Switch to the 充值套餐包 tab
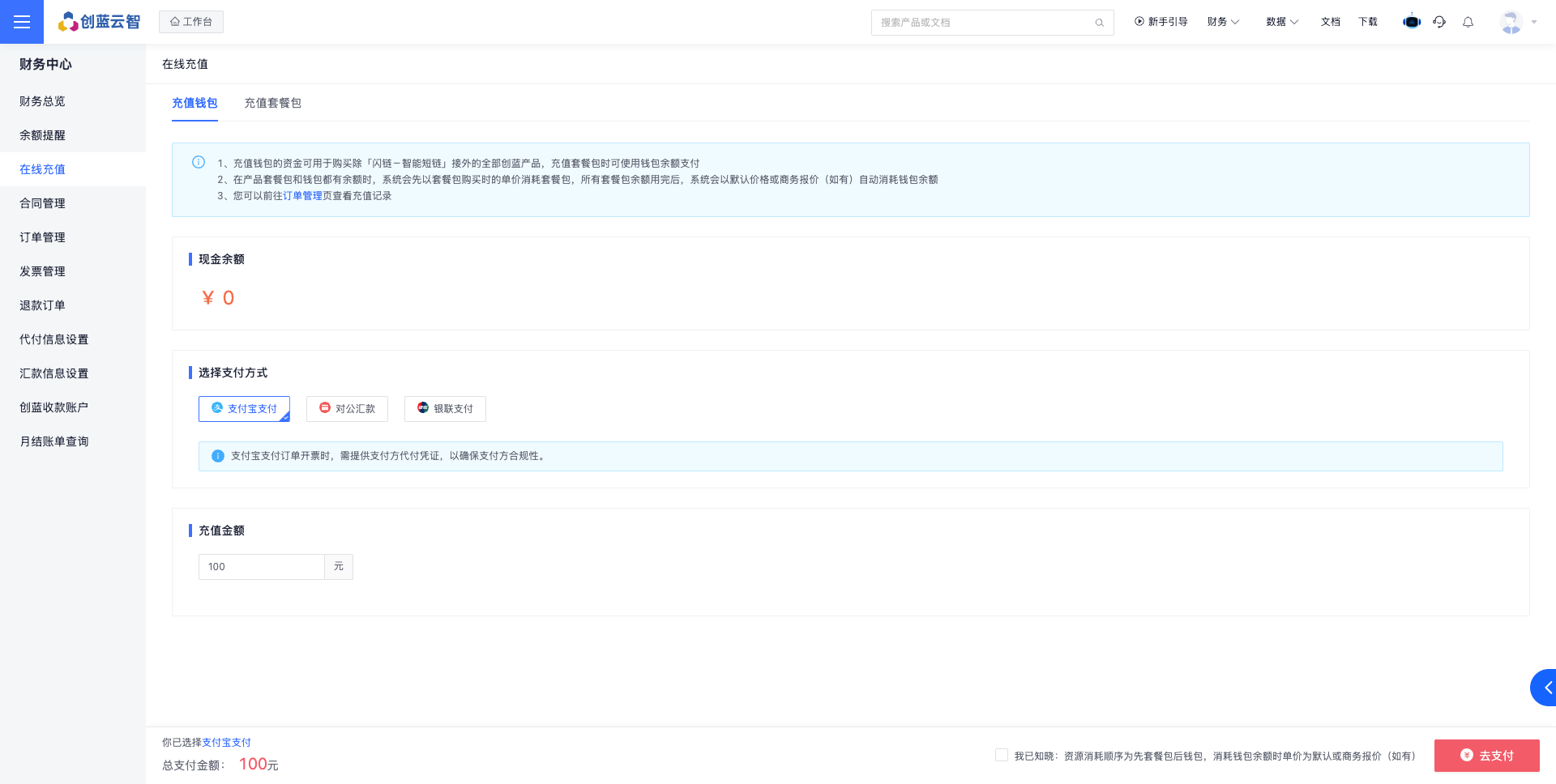The width and height of the screenshot is (1556, 784). coord(272,103)
